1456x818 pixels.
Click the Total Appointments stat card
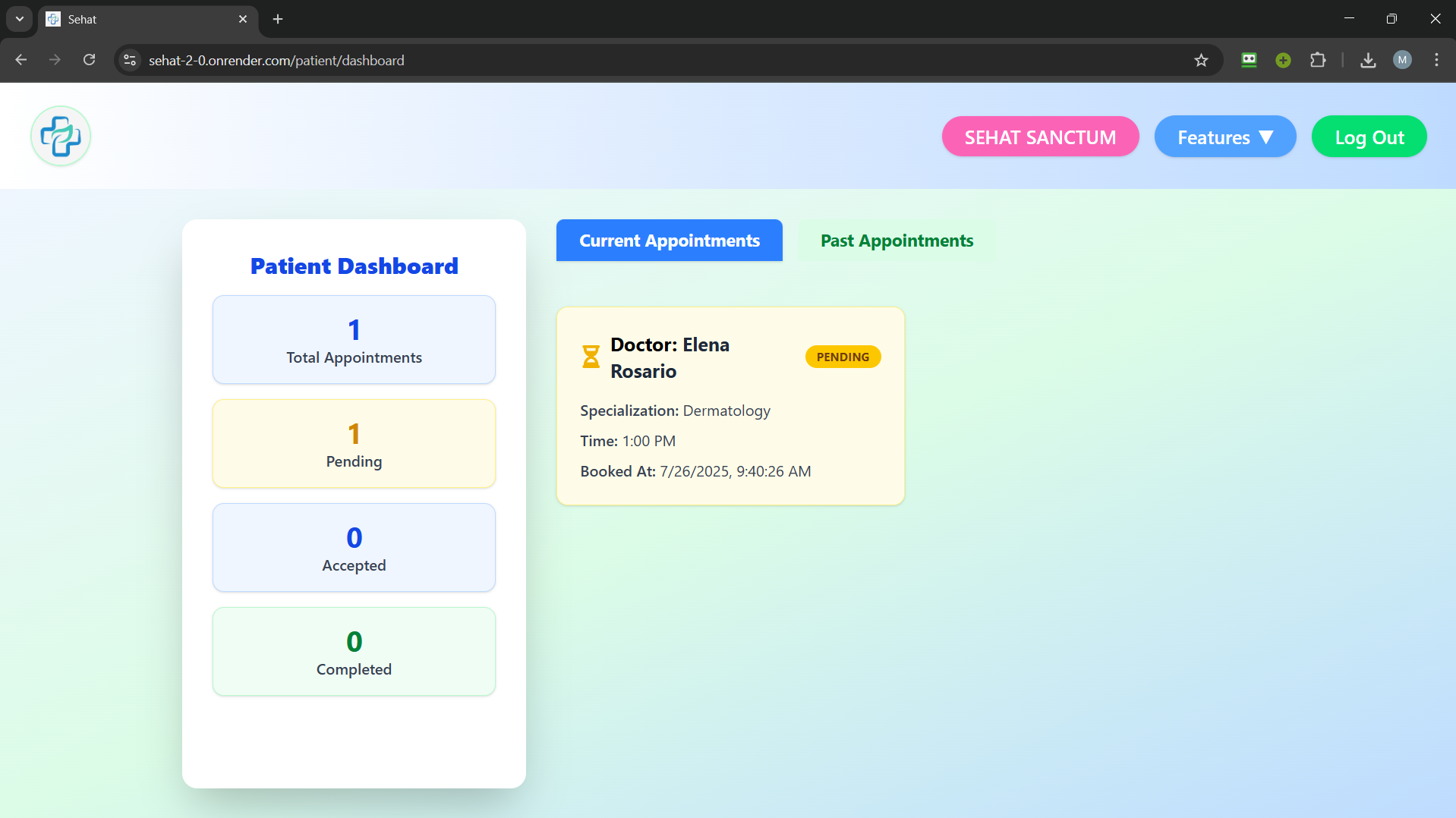click(x=354, y=339)
